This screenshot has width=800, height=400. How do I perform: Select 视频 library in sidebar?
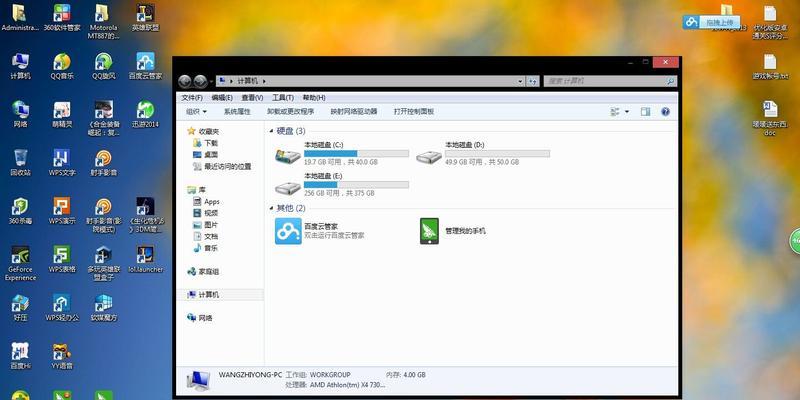pyautogui.click(x=205, y=213)
